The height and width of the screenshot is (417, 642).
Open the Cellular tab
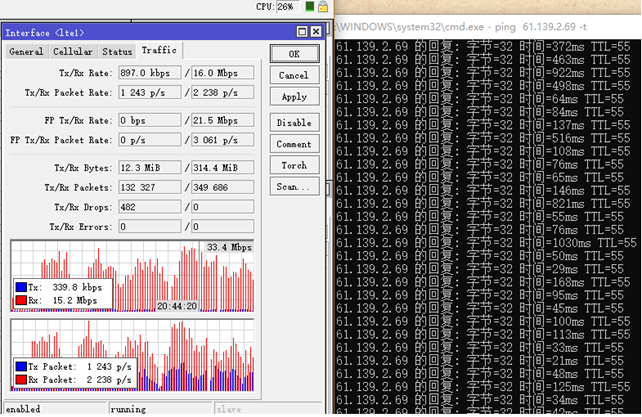72,51
